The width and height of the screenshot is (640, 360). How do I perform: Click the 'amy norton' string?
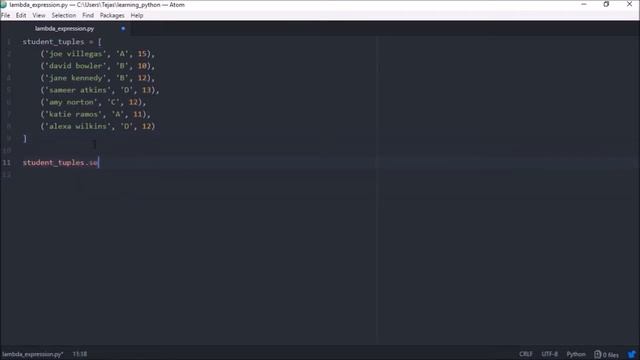(72, 102)
